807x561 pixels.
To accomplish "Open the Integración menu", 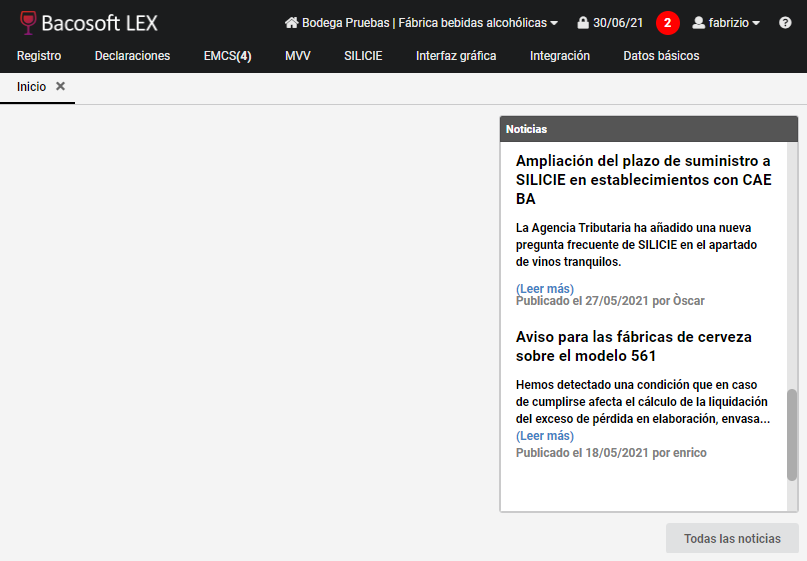I will (560, 56).
